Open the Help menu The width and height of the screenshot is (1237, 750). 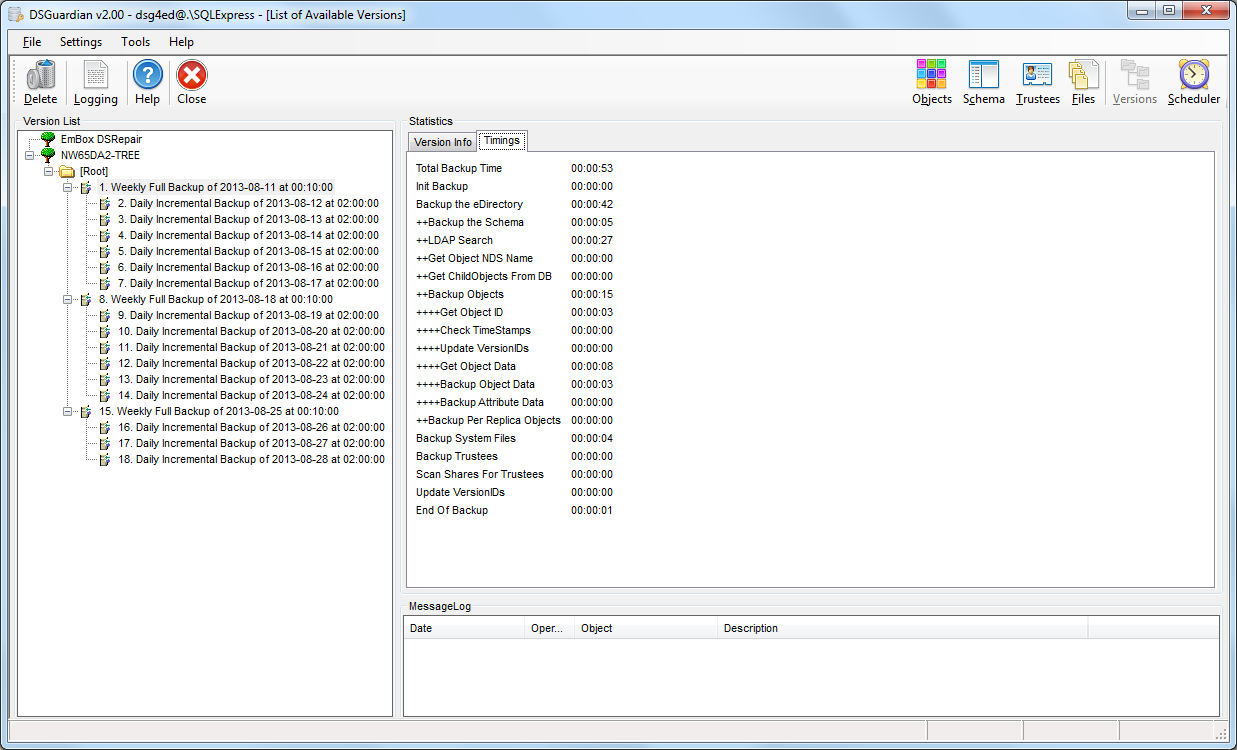pos(181,42)
